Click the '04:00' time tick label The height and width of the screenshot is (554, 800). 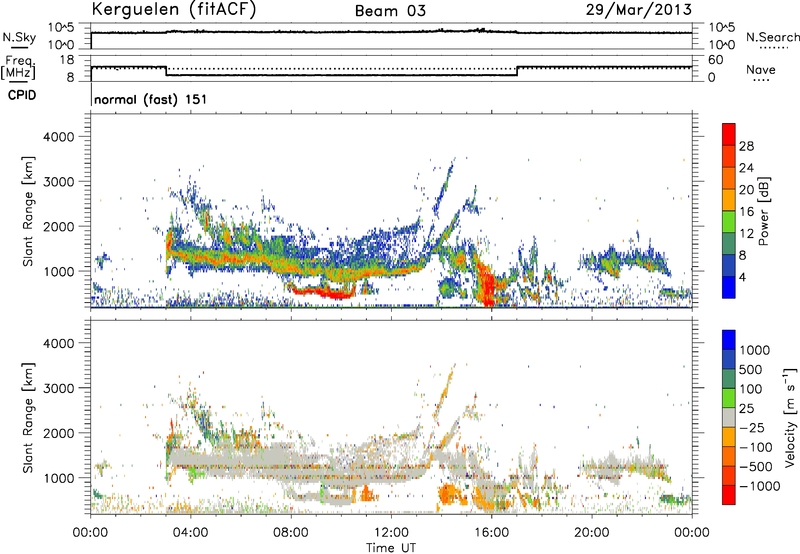190,533
